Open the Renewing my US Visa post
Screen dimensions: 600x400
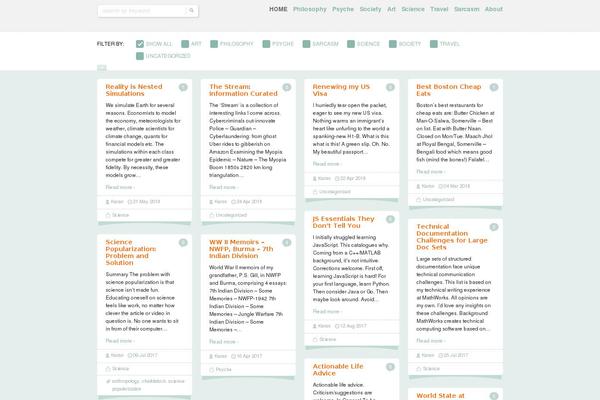341,90
